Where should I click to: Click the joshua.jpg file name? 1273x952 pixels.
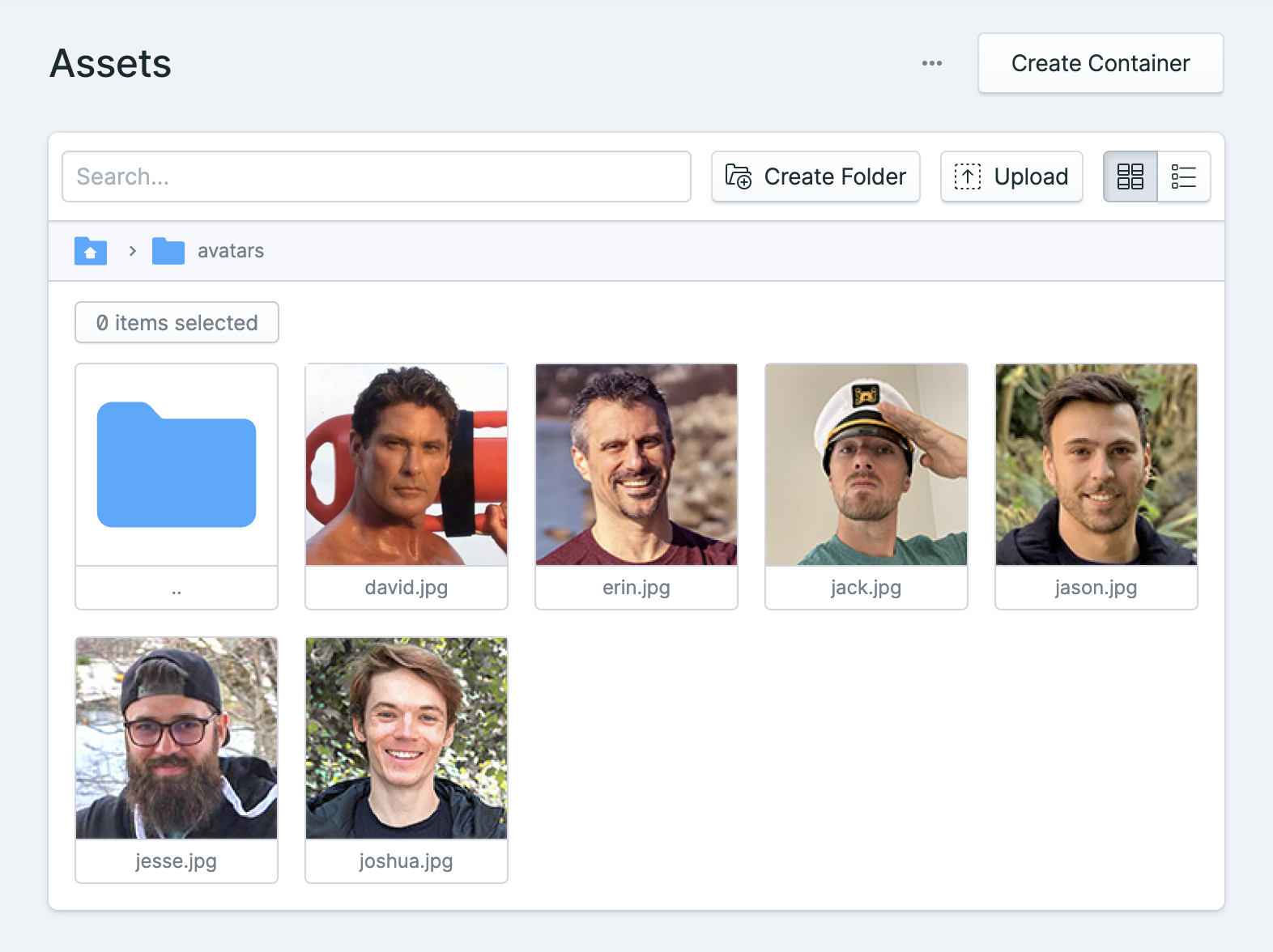point(407,861)
